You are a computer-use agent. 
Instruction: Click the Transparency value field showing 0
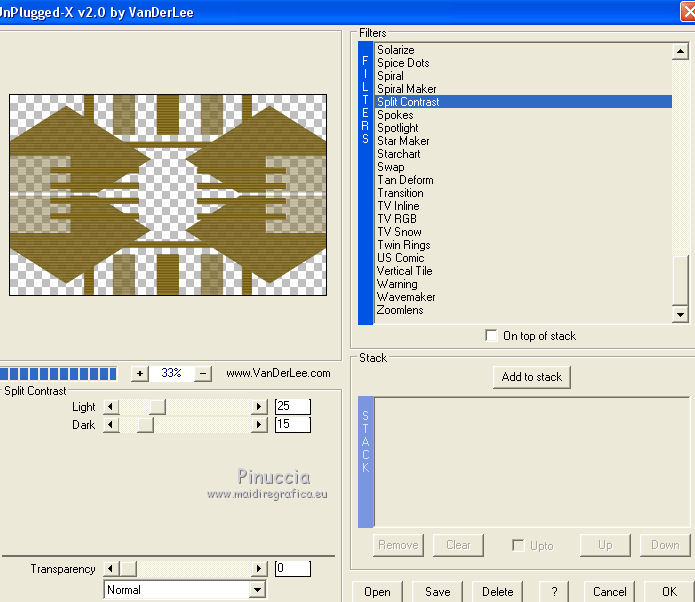tap(293, 568)
